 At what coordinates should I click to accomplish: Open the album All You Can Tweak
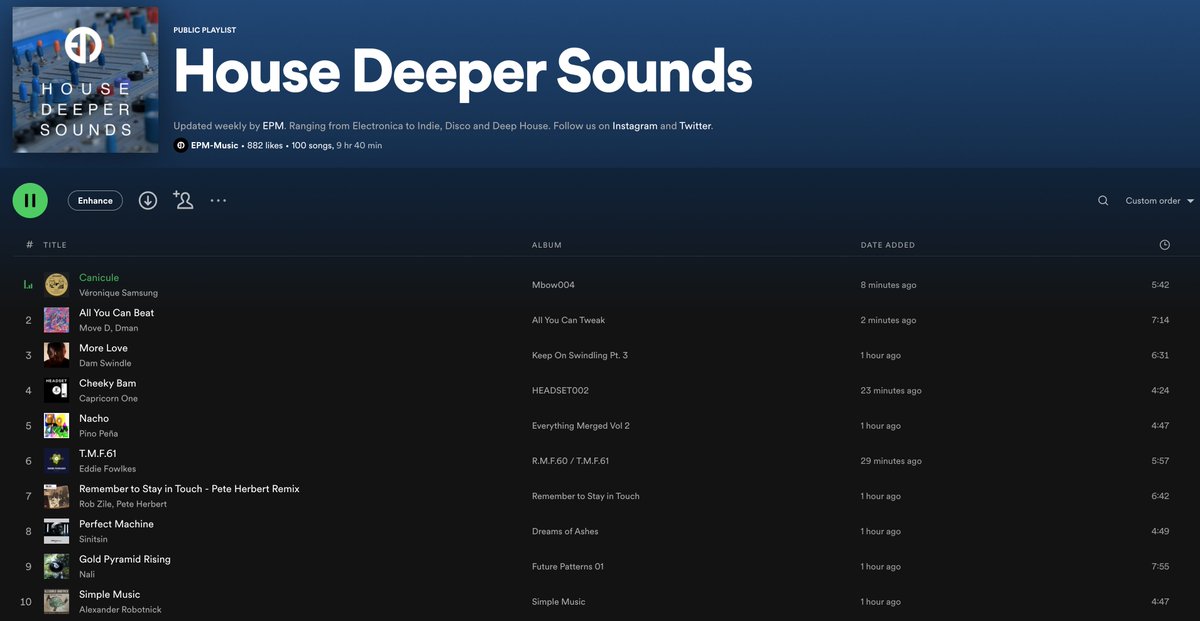568,320
